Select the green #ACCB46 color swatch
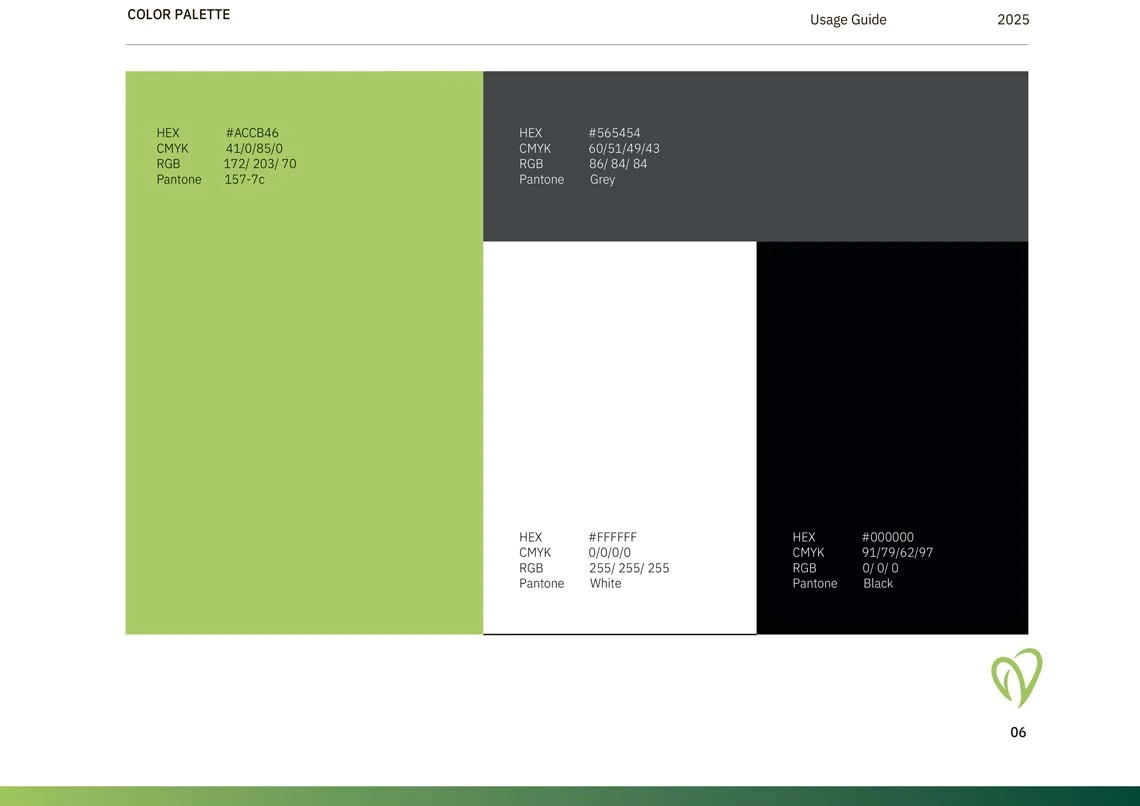Viewport: 1140px width, 806px height. click(304, 400)
